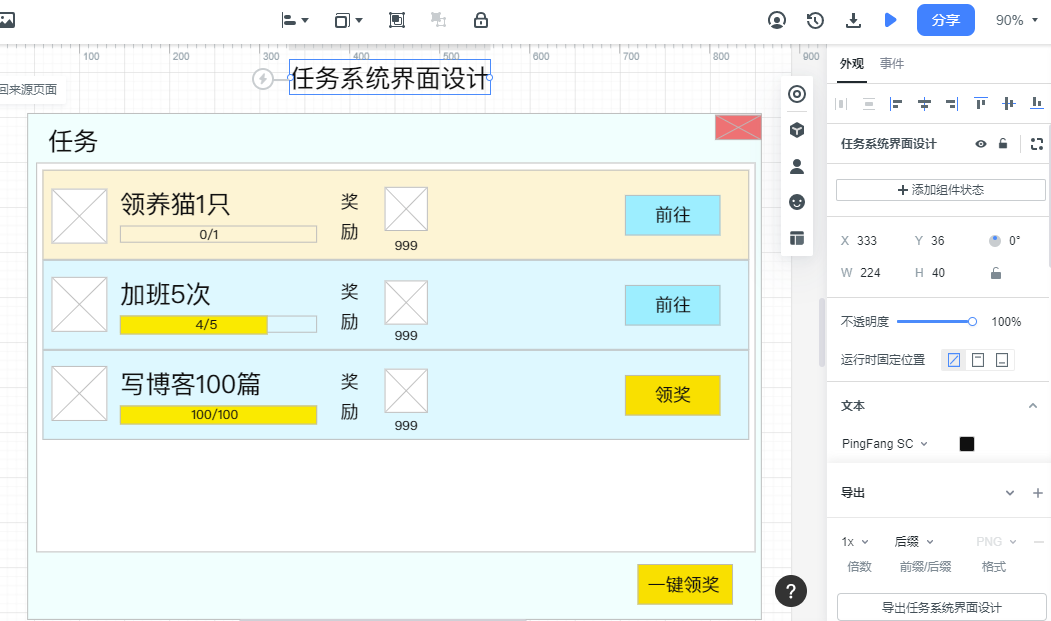Screen dimensions: 1051x621
Task: Click the layout template icon in side strip
Action: [x=797, y=238]
